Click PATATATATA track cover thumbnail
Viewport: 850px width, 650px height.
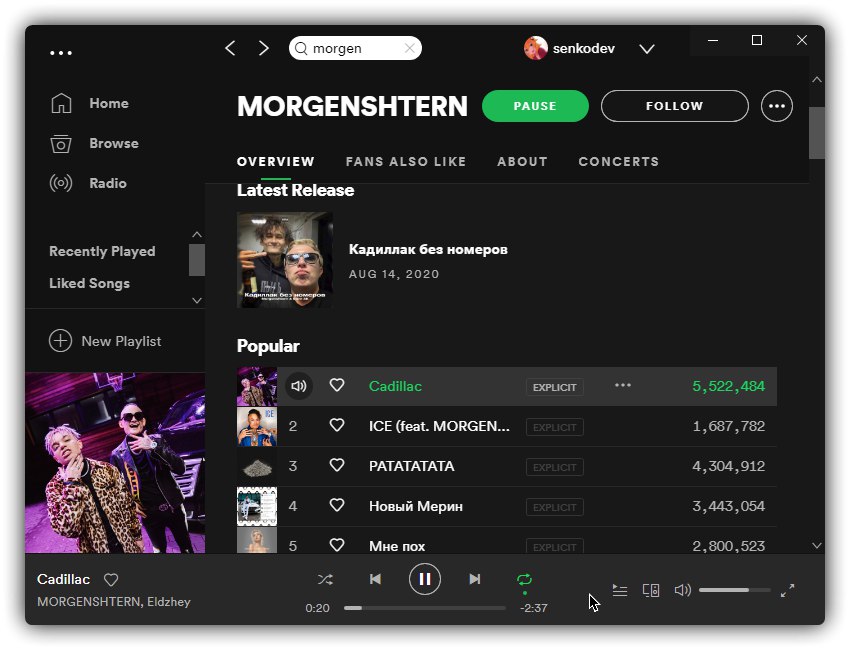point(257,466)
